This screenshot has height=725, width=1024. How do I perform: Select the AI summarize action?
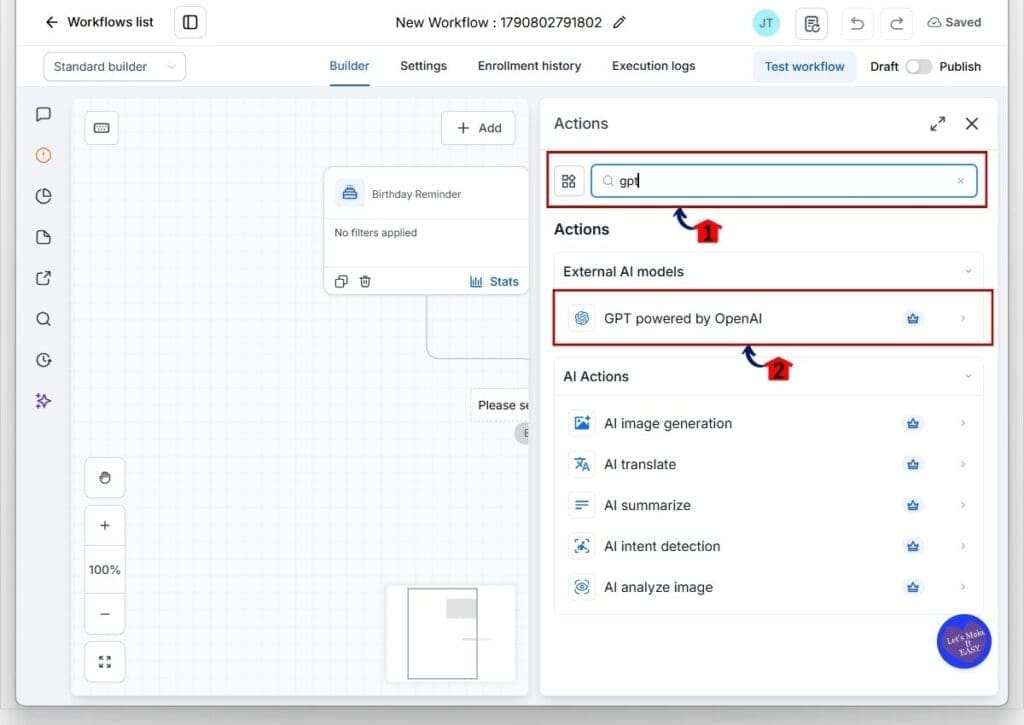click(768, 505)
